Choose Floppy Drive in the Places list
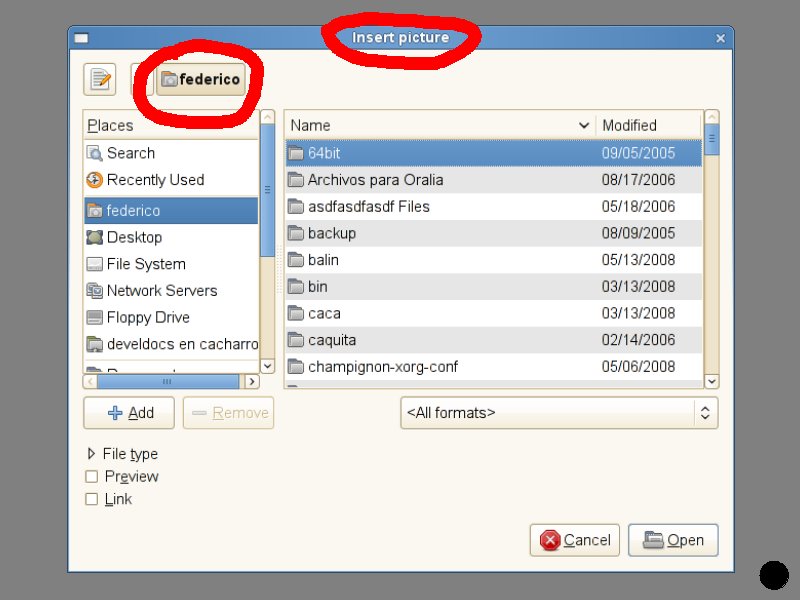Screen dimensions: 800x600 pos(148,317)
